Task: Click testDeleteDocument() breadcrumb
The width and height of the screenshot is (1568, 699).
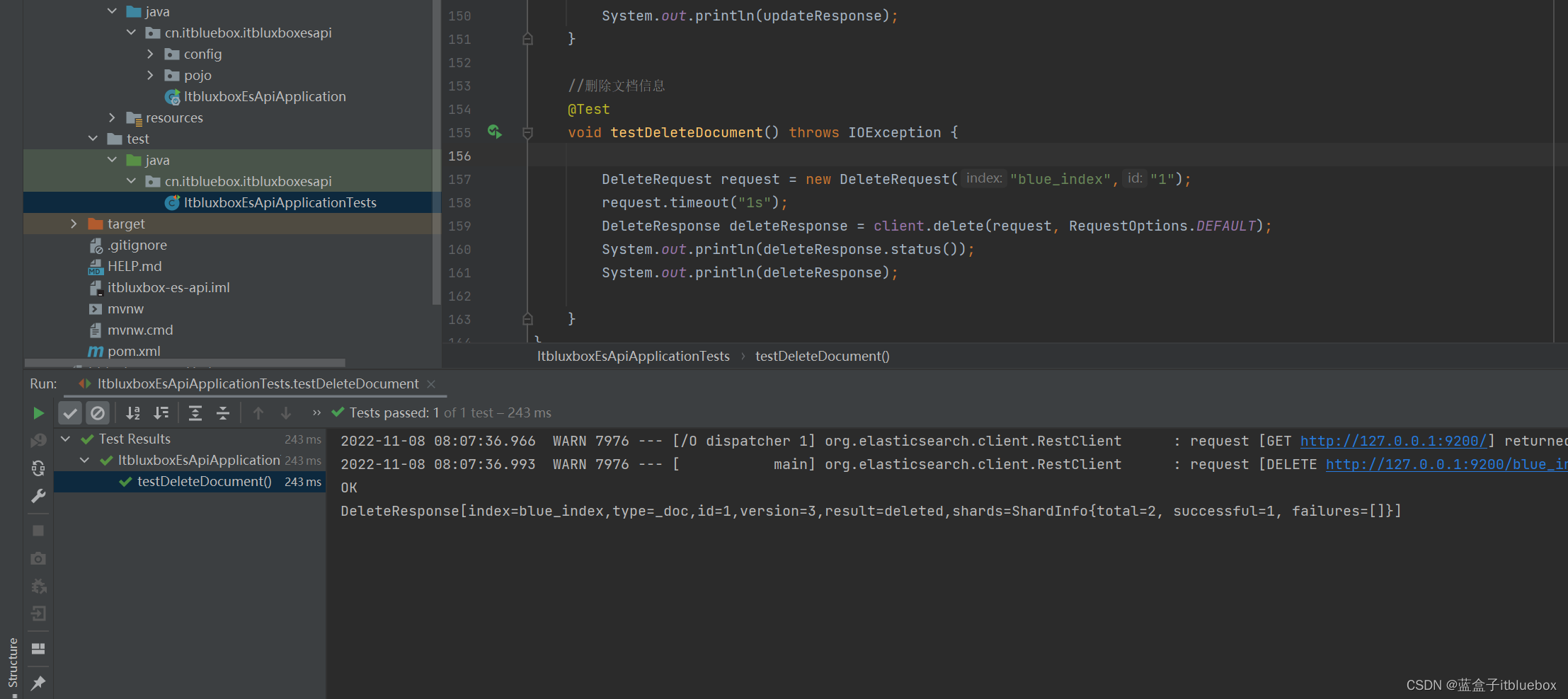Action: click(822, 357)
